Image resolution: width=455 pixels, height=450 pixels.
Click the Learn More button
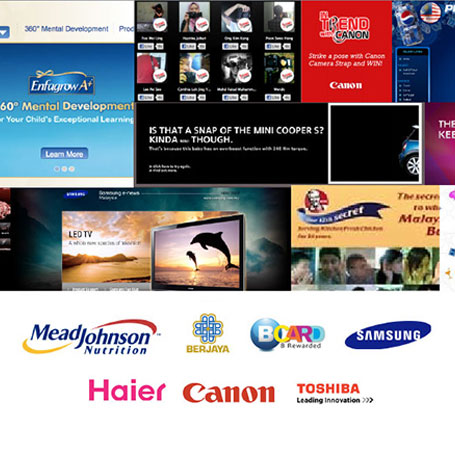click(x=64, y=154)
